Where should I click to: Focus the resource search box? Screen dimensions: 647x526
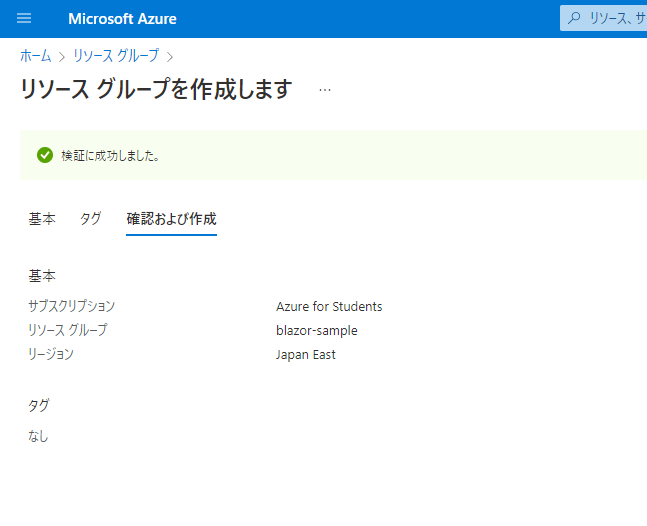tap(603, 18)
